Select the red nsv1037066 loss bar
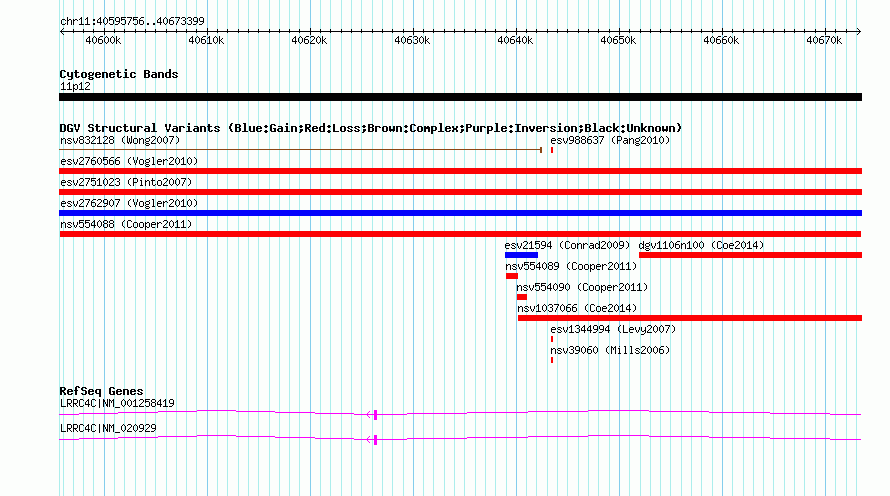 coord(690,318)
